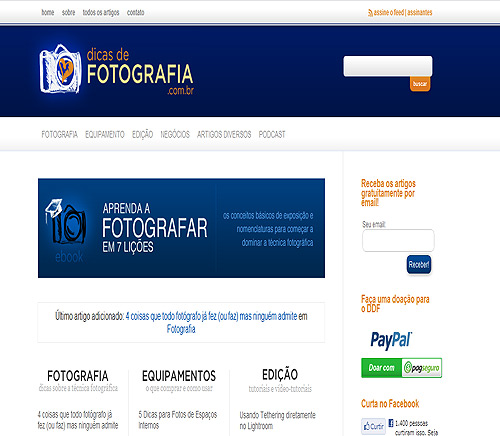Click 'Receba os artigos gratuitamente por email!' heading
The image size is (500, 436).
(388, 193)
